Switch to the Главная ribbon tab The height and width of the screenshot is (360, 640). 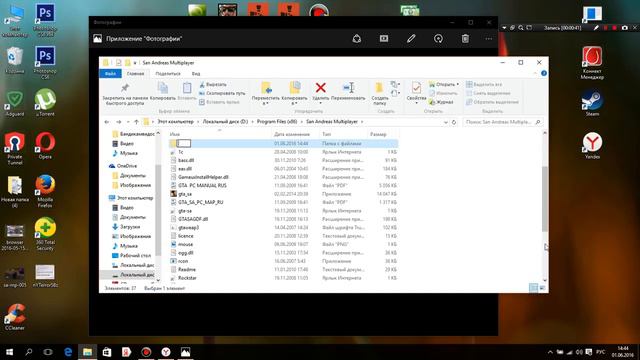pyautogui.click(x=135, y=73)
